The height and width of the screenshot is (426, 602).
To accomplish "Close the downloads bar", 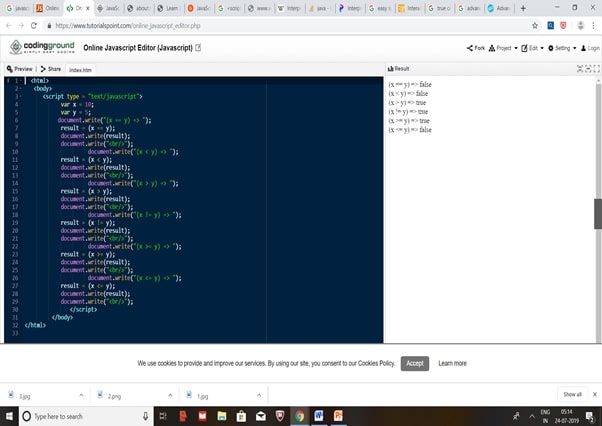I will pos(595,395).
